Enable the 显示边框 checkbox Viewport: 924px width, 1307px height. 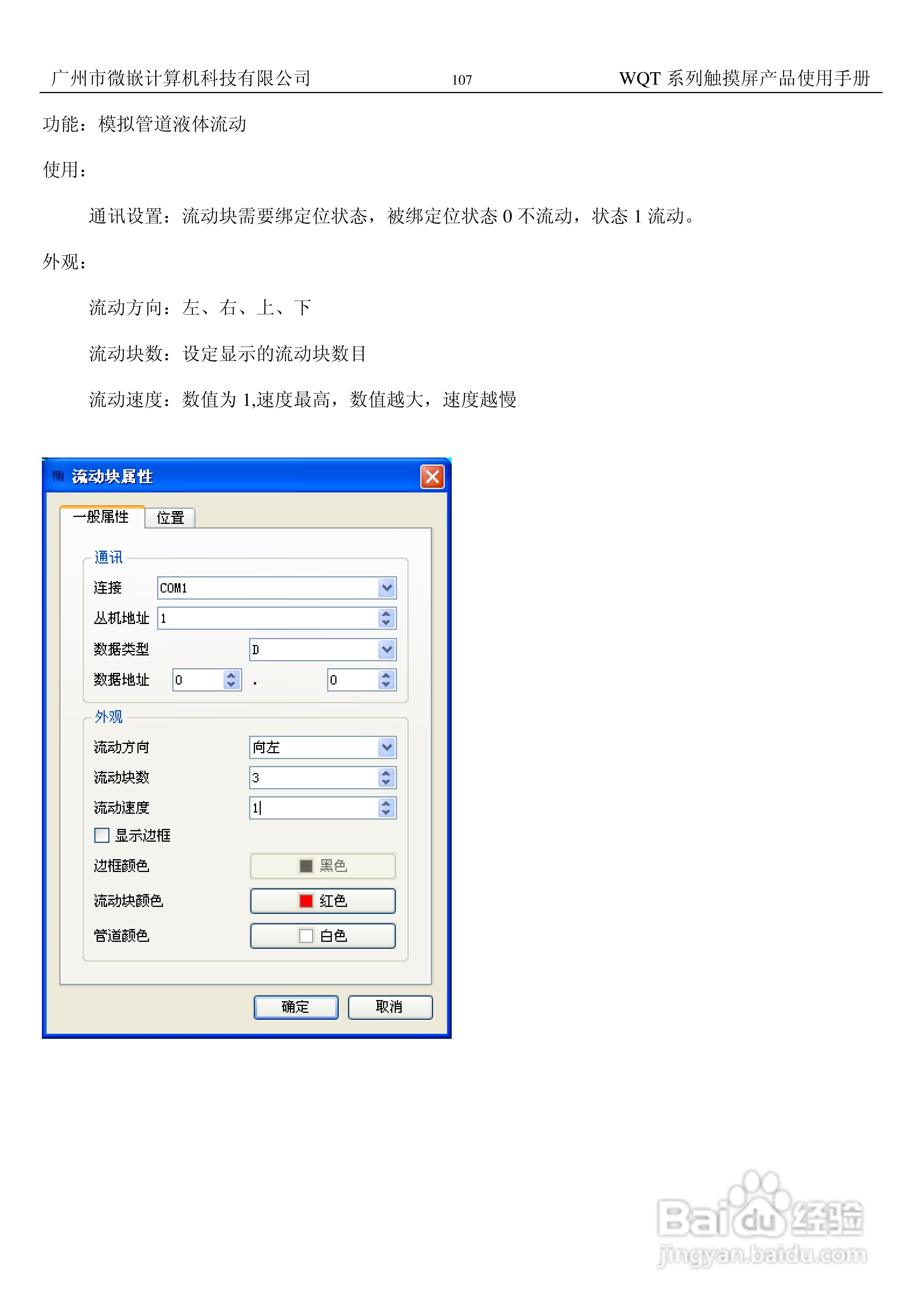(x=102, y=835)
